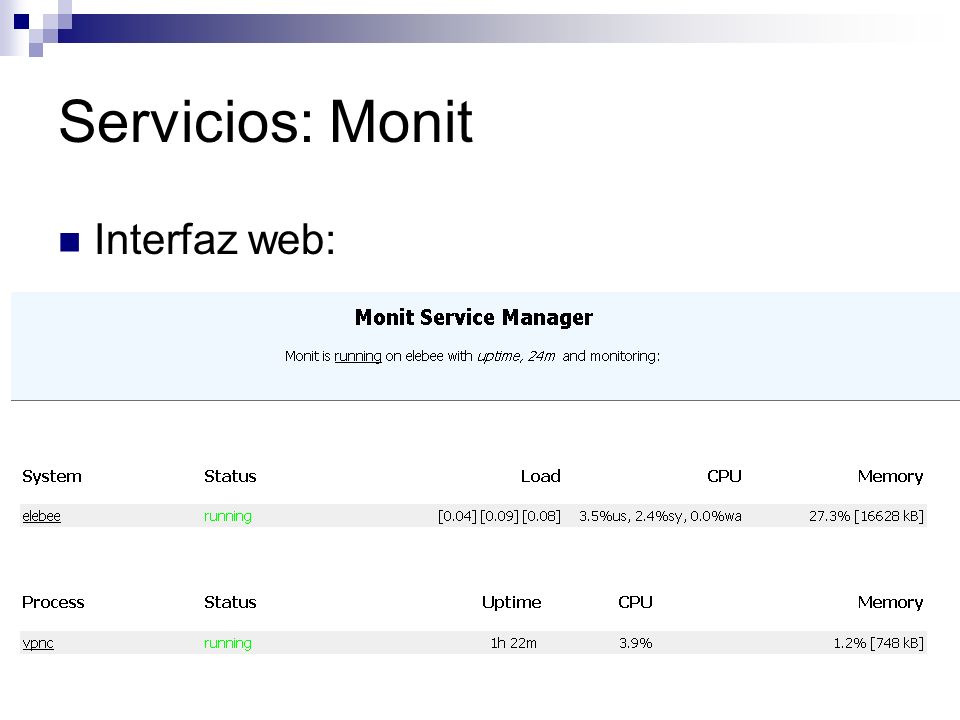Click the Interfaz web bullet square
Screen dimensions: 960x720
(x=70, y=242)
